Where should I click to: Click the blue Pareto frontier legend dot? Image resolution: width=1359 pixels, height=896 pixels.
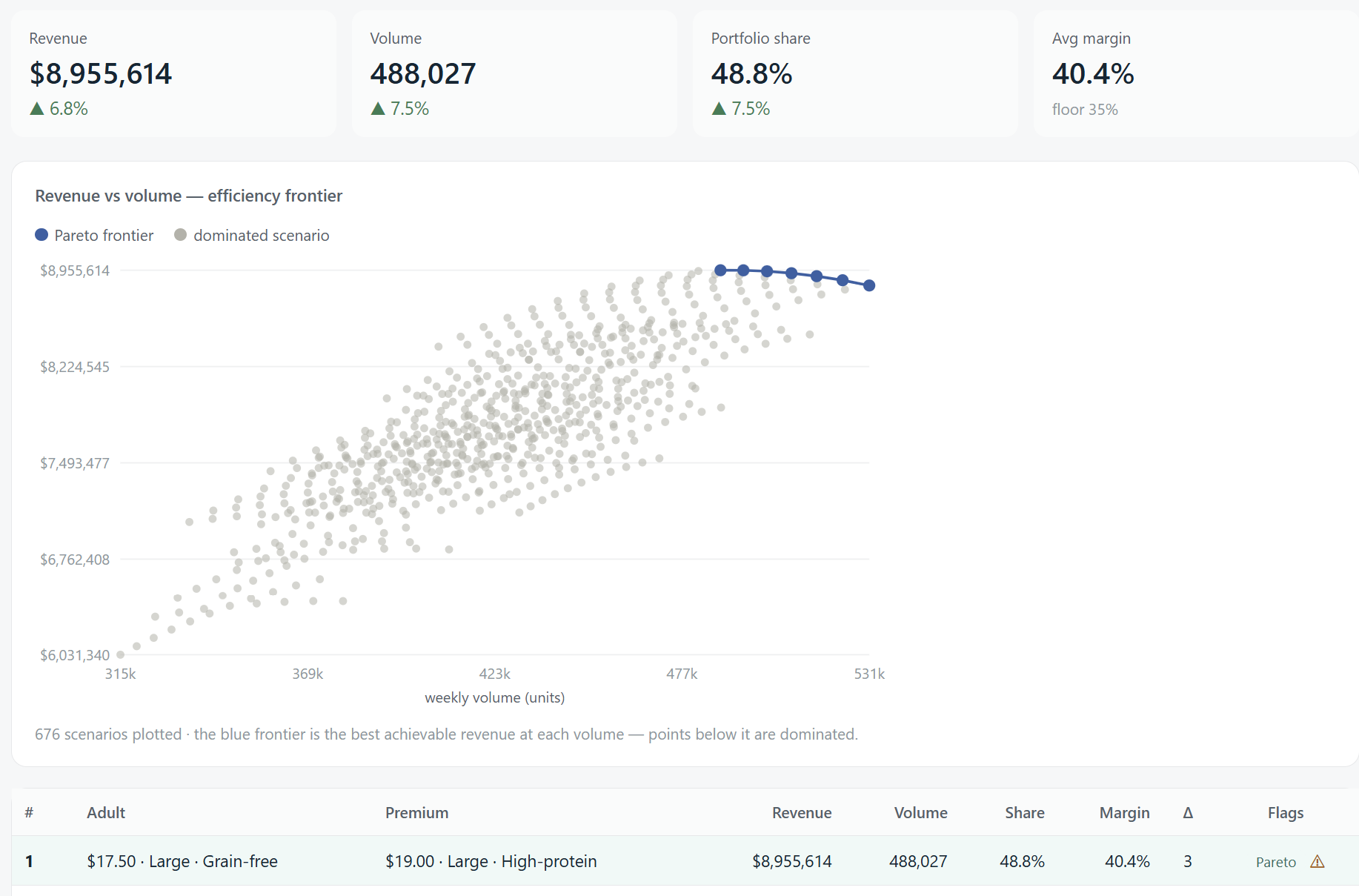[x=41, y=235]
